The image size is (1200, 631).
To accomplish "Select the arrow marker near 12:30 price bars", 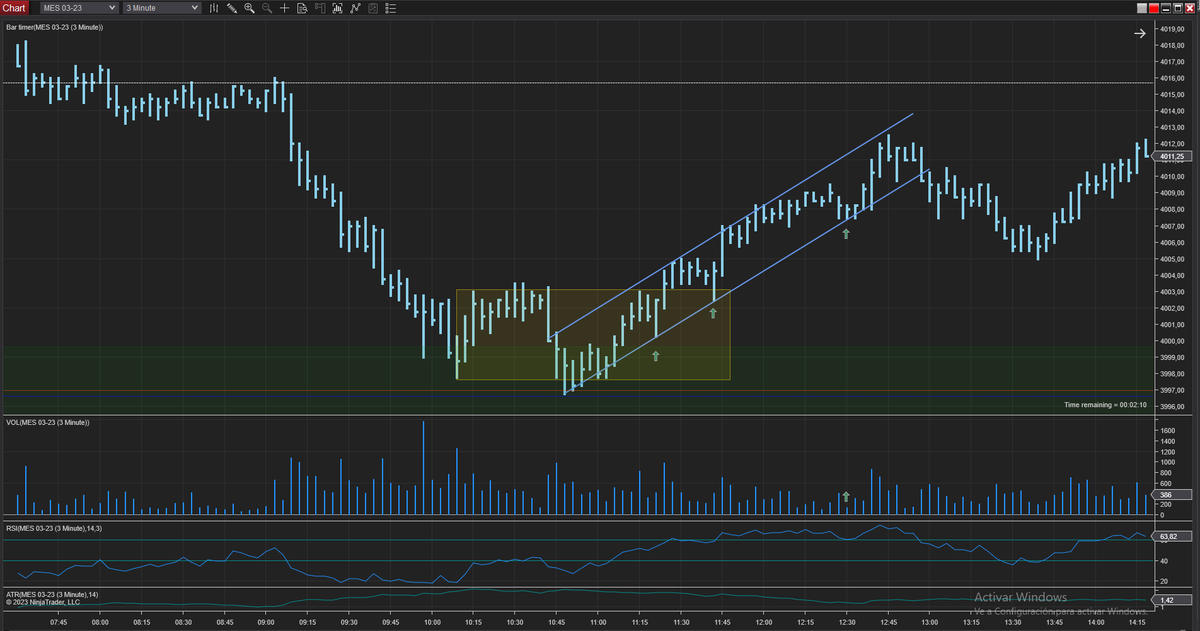I will (846, 233).
